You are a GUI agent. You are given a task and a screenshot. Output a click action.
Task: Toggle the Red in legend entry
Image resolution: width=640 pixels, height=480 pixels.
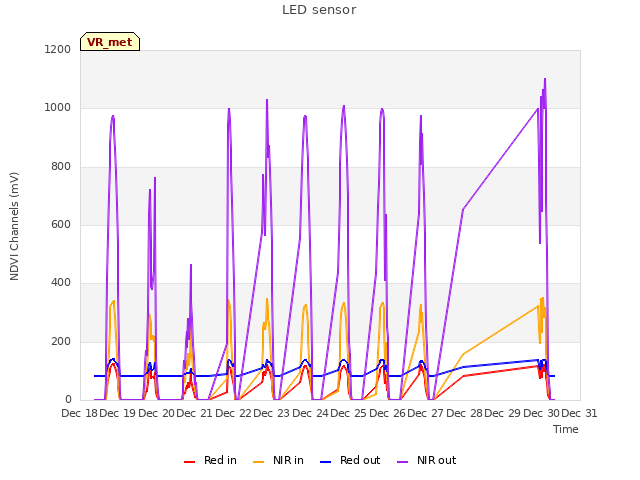coord(210,460)
